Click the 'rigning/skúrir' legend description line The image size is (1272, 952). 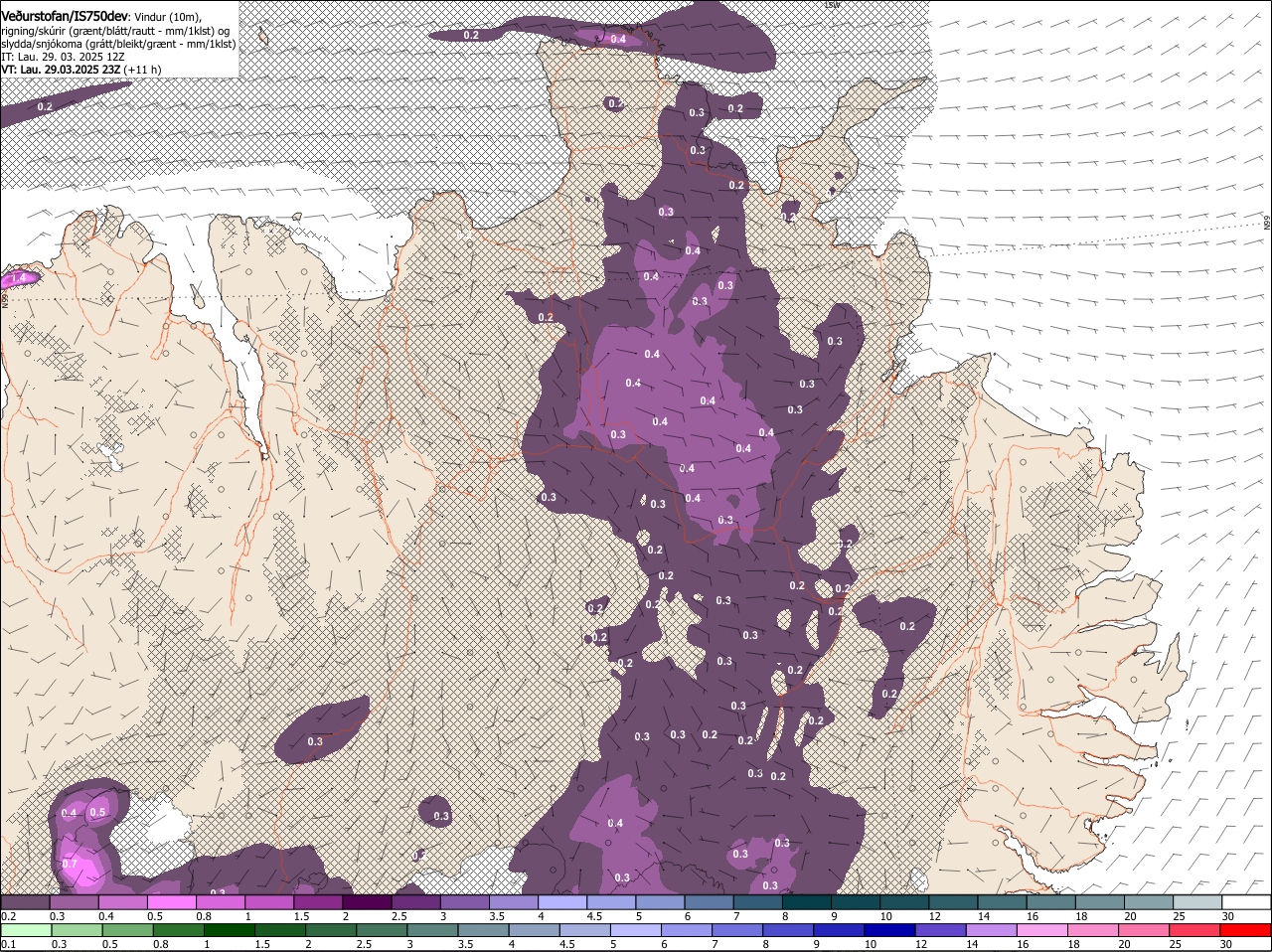click(x=117, y=31)
